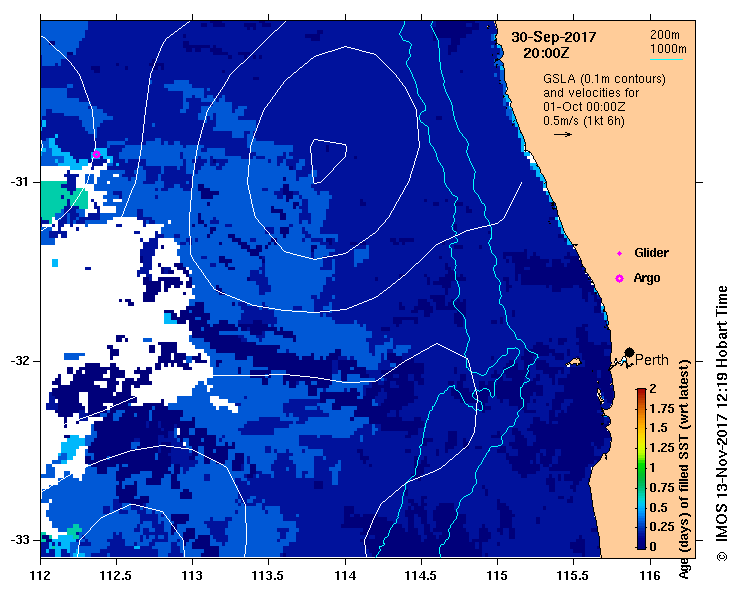This screenshot has height=592, width=739.
Task: Click the small island west of Perth
Action: [x=574, y=362]
